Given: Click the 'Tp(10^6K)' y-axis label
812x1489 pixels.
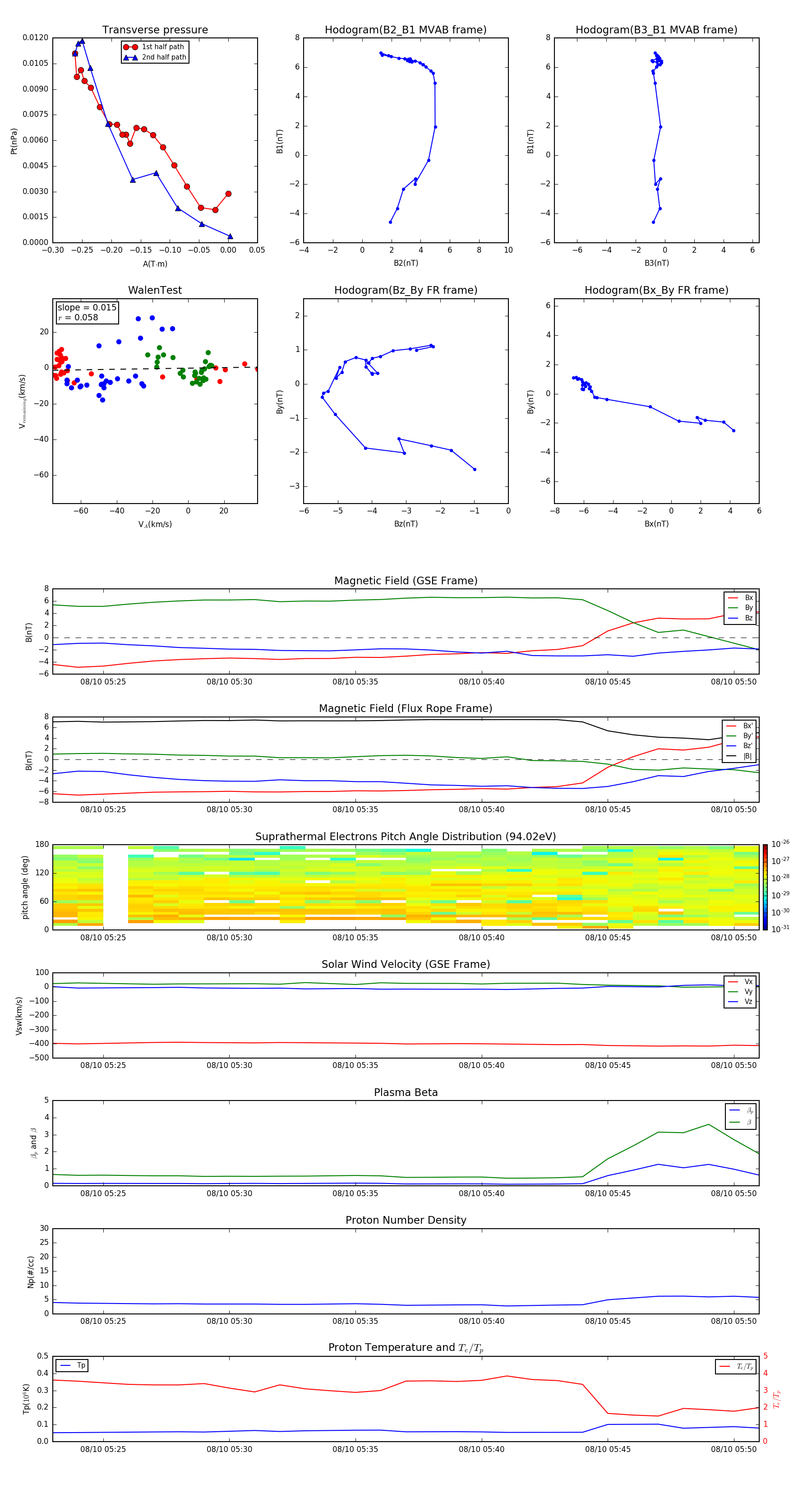Looking at the screenshot, I should 26,1399.
